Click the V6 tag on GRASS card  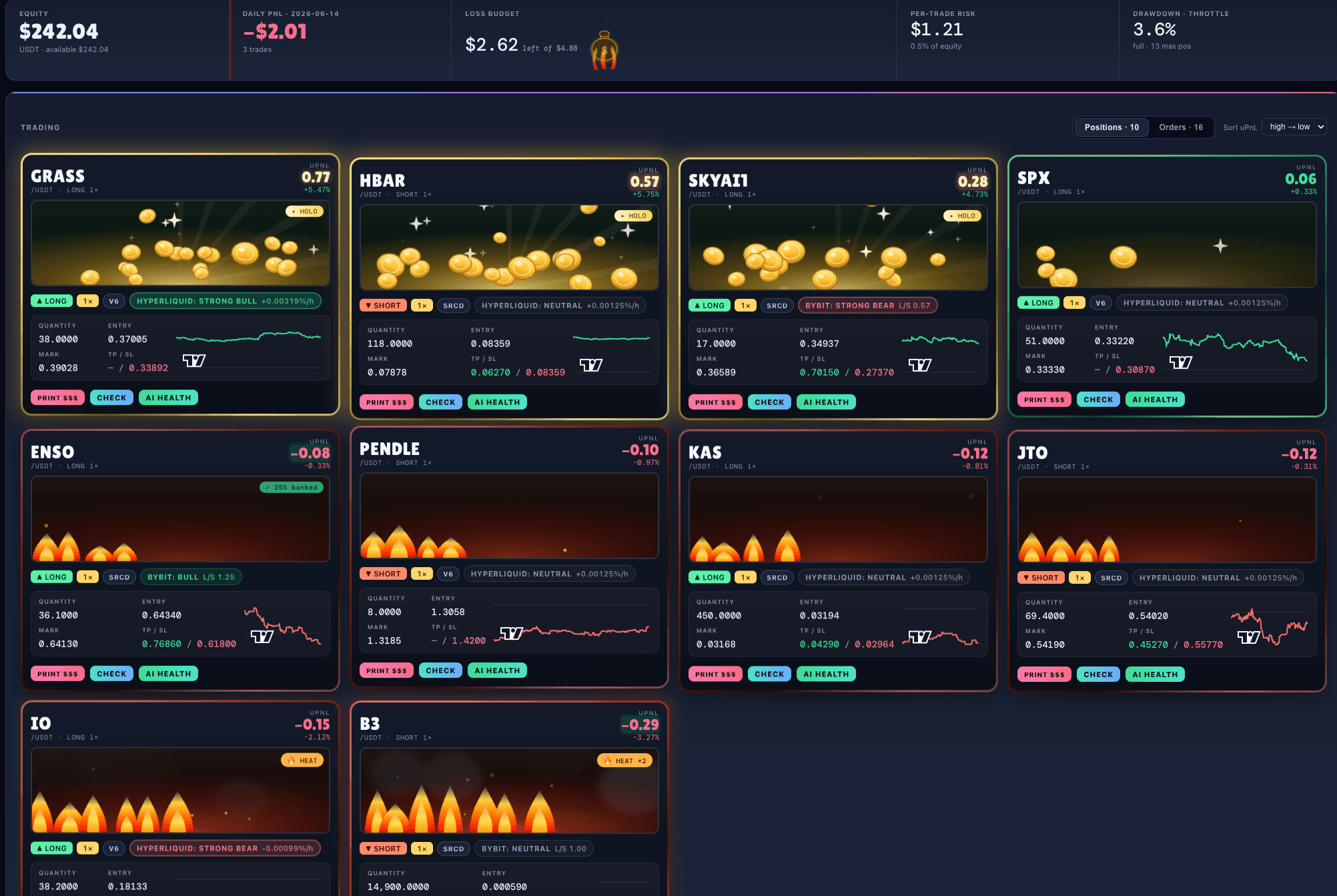click(x=114, y=301)
